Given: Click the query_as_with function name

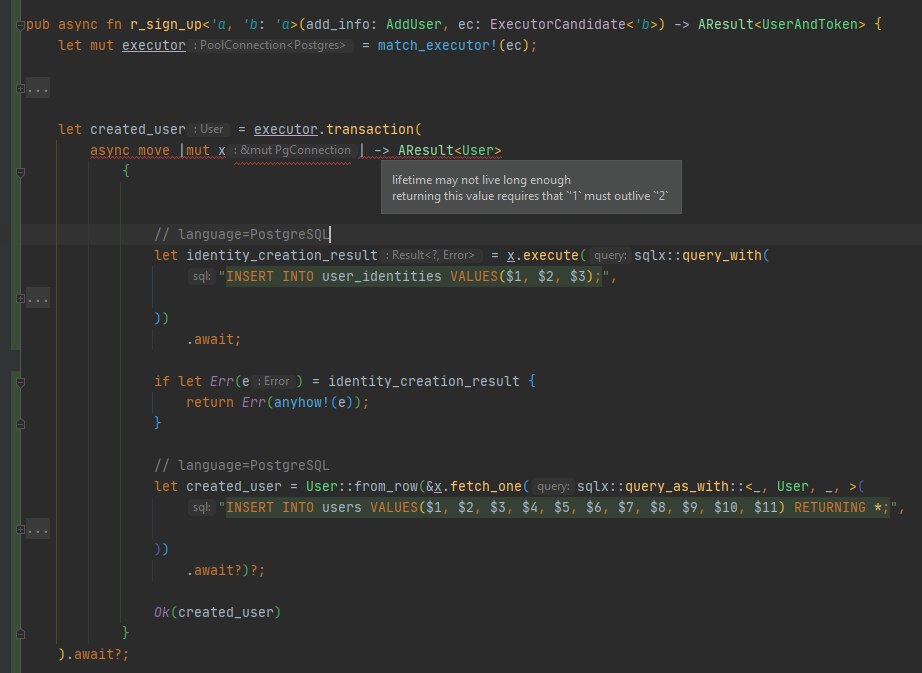Looking at the screenshot, I should 677,487.
